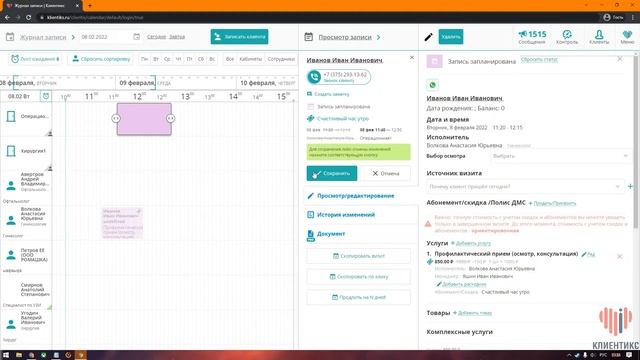Click left resize handle of the pink appointment
Screen dimensions: 640x360
(x=116, y=118)
